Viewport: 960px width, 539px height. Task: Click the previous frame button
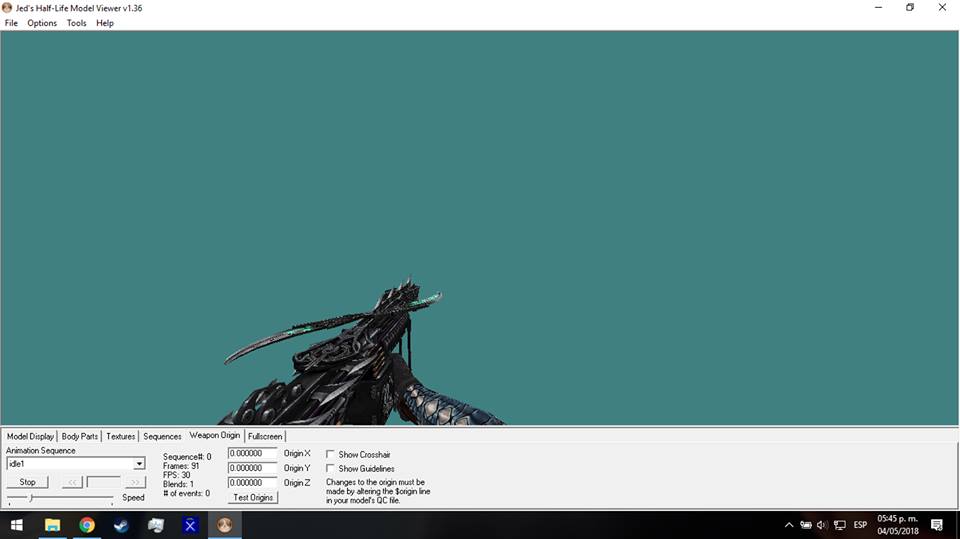pyautogui.click(x=72, y=482)
